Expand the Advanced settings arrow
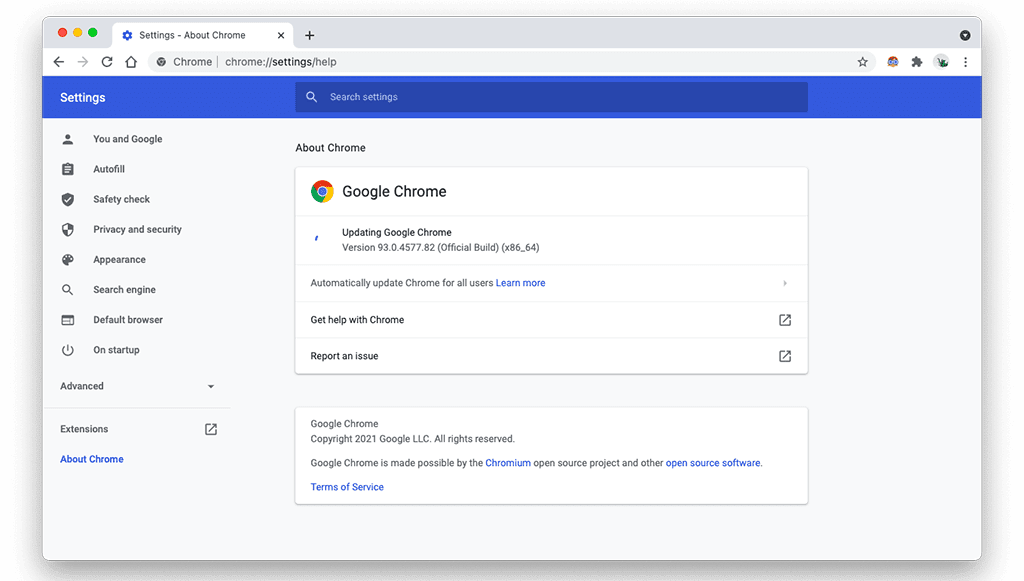The width and height of the screenshot is (1024, 581). coord(211,386)
